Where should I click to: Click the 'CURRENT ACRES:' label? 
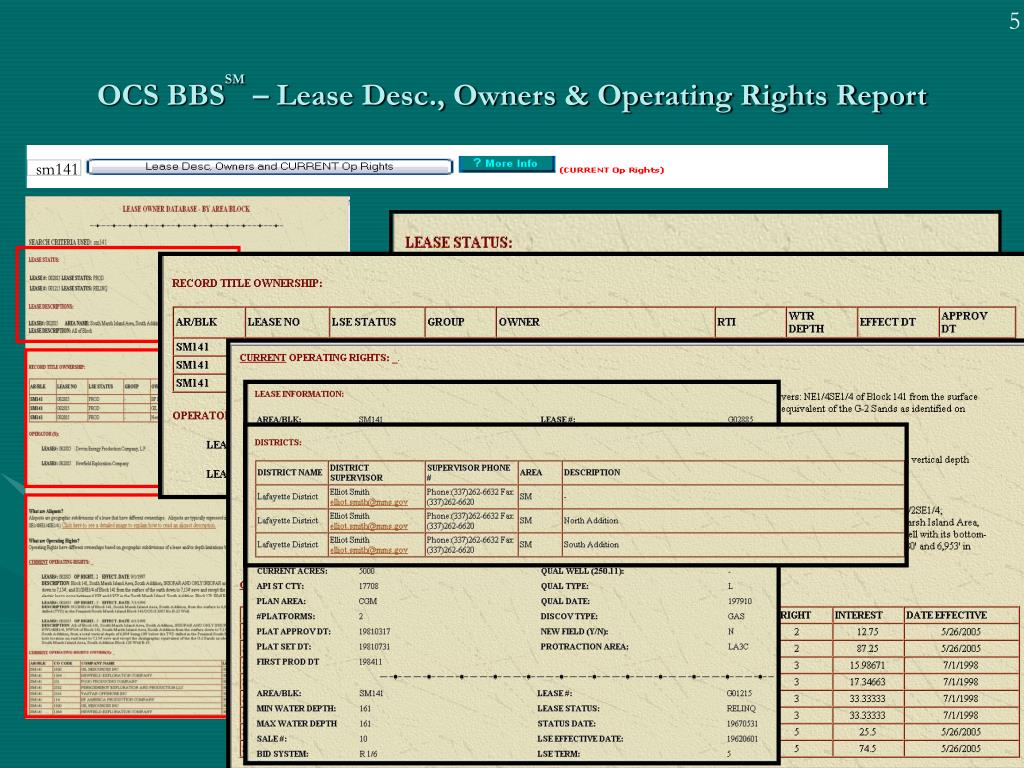click(292, 571)
